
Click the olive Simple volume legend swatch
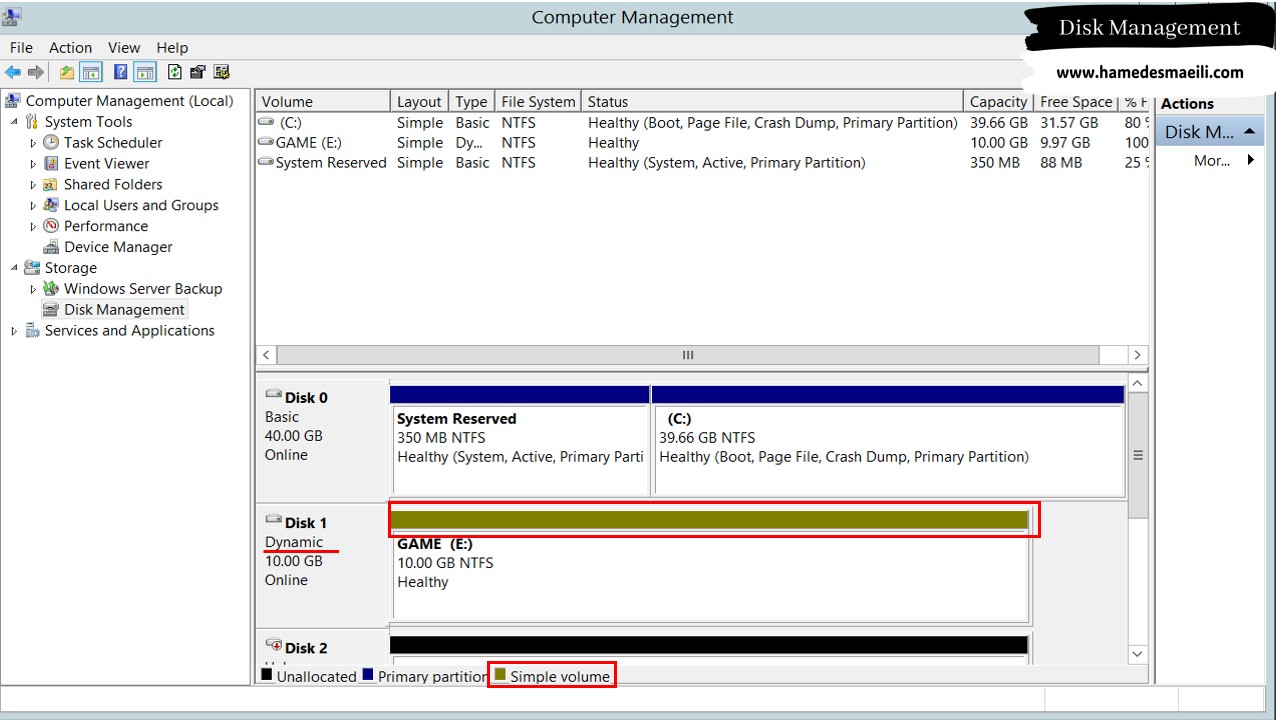pyautogui.click(x=500, y=675)
